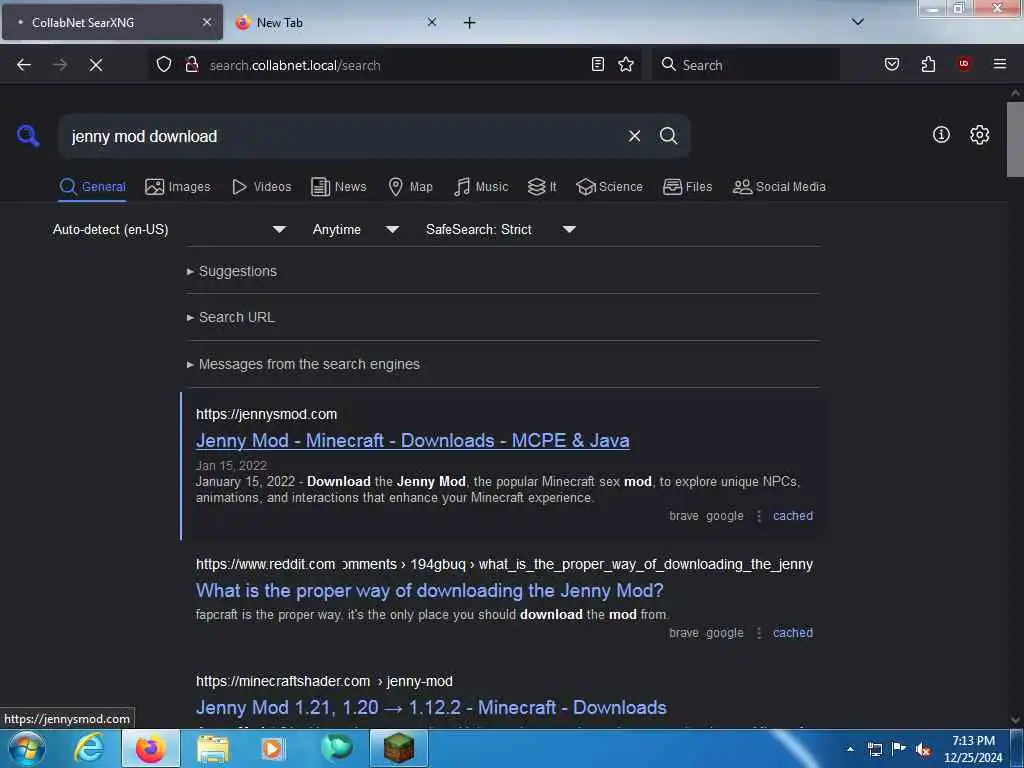Image resolution: width=1024 pixels, height=768 pixels.
Task: Open the minecraftshader.com URL link
Action: 324,681
